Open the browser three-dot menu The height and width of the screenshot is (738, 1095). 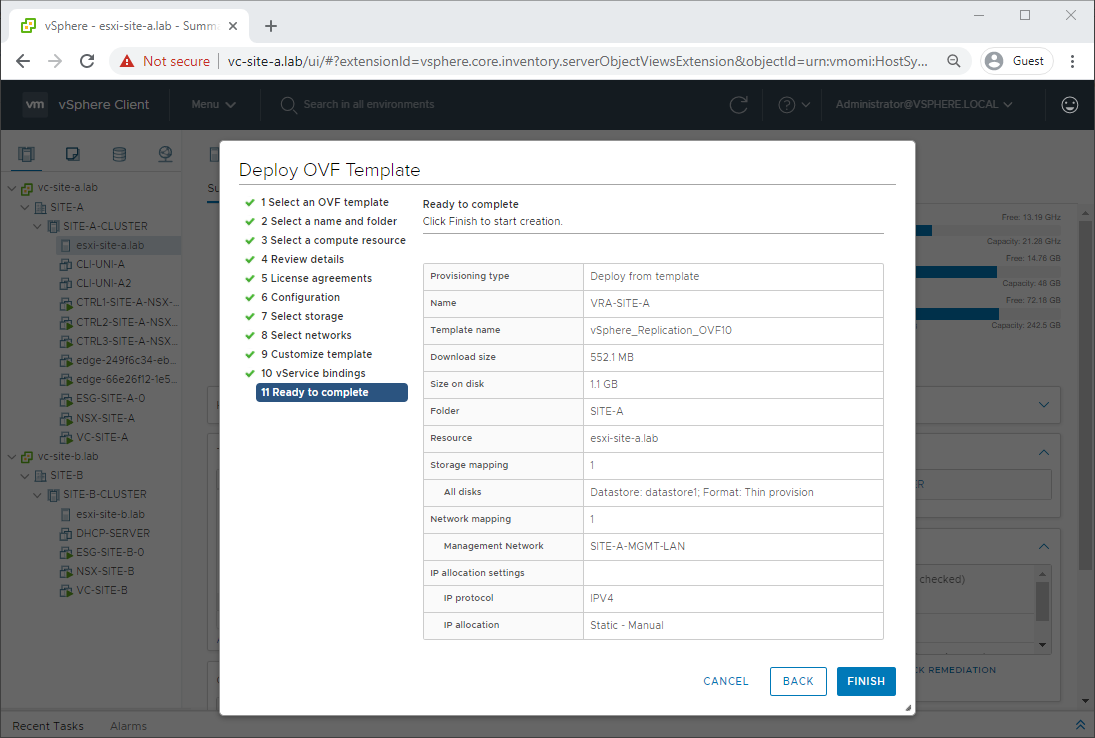pyautogui.click(x=1072, y=61)
